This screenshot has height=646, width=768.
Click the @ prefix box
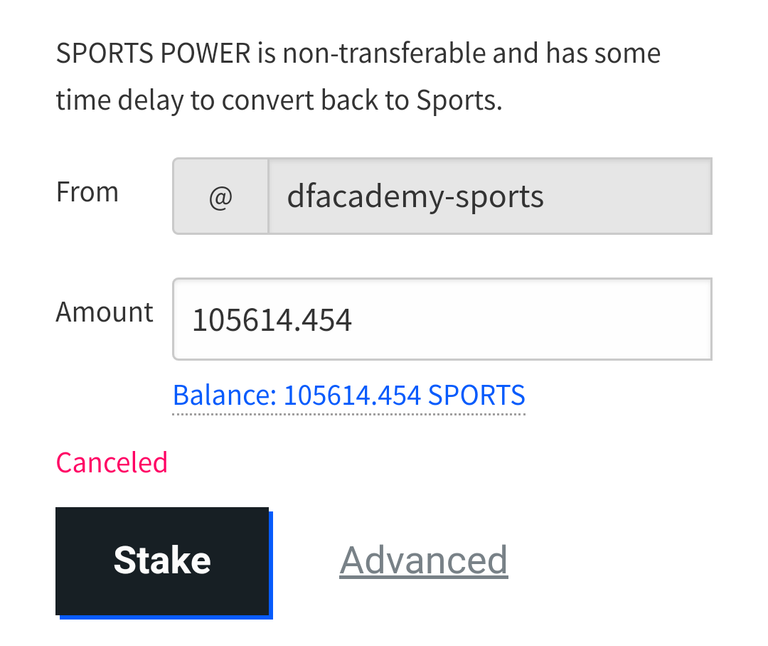[x=220, y=196]
